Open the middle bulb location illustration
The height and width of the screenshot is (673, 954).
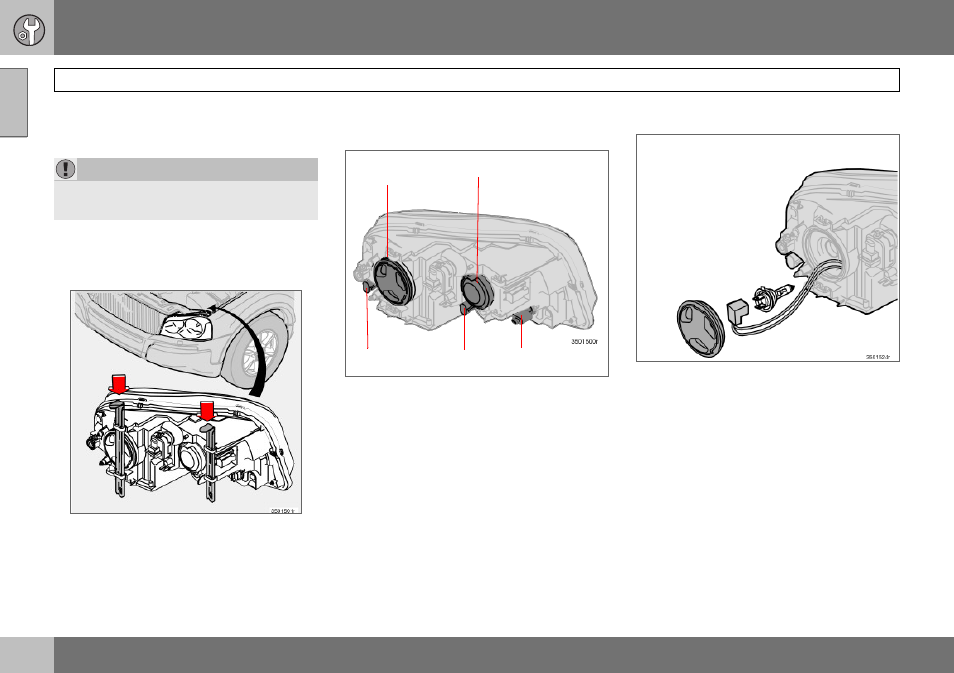point(477,263)
